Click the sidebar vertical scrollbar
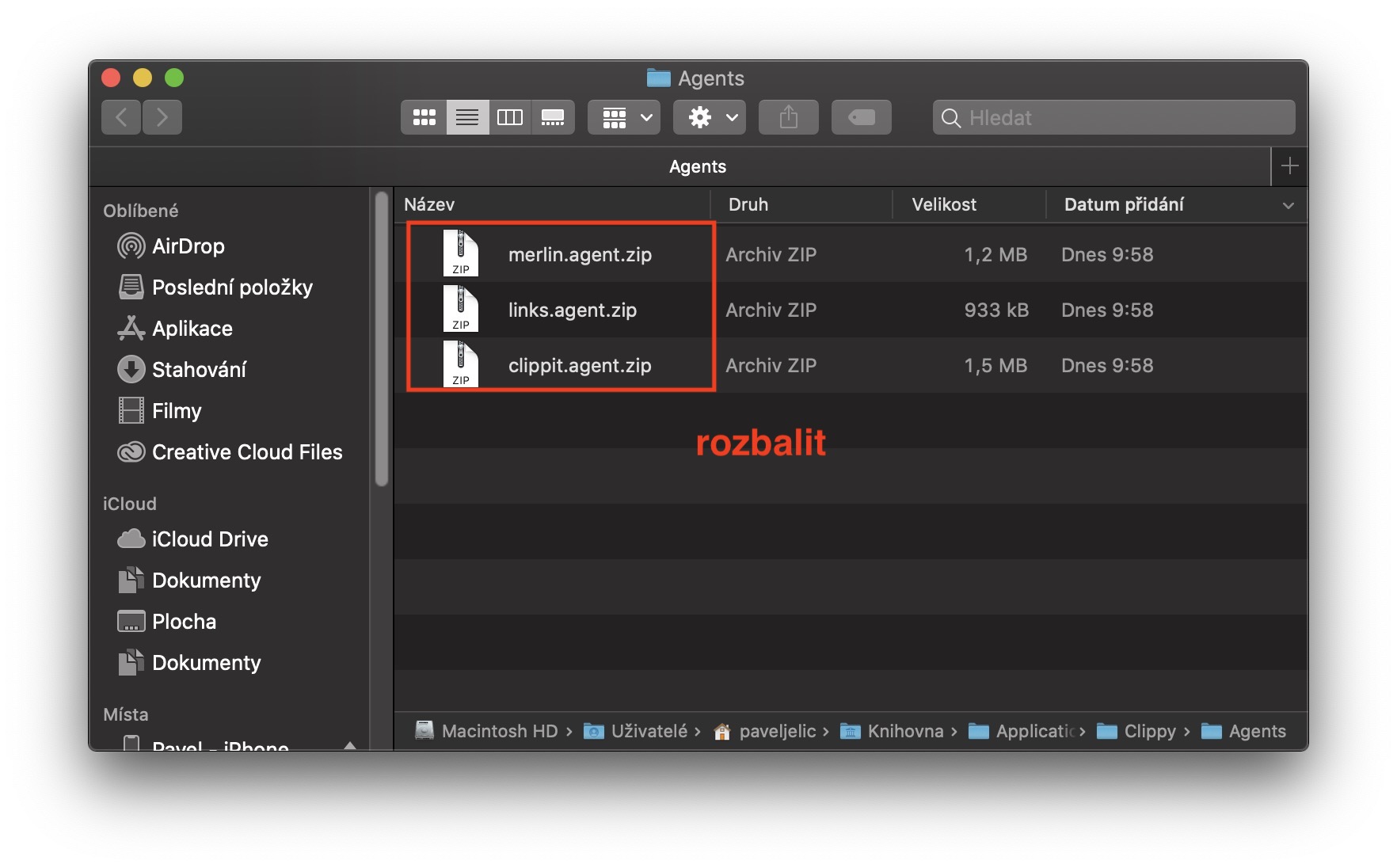 (x=382, y=341)
